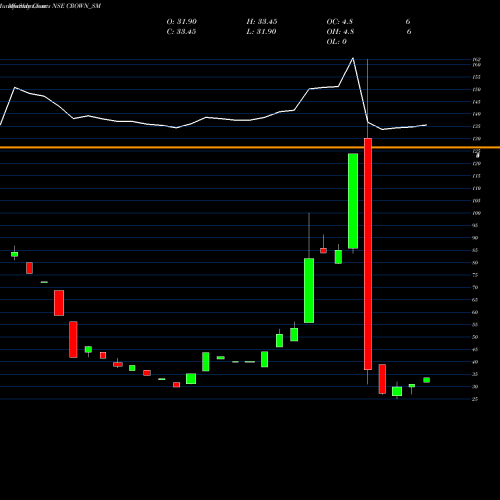This screenshot has width=500, height=500.
Task: Click the 80 price axis label
Action: point(475,263)
